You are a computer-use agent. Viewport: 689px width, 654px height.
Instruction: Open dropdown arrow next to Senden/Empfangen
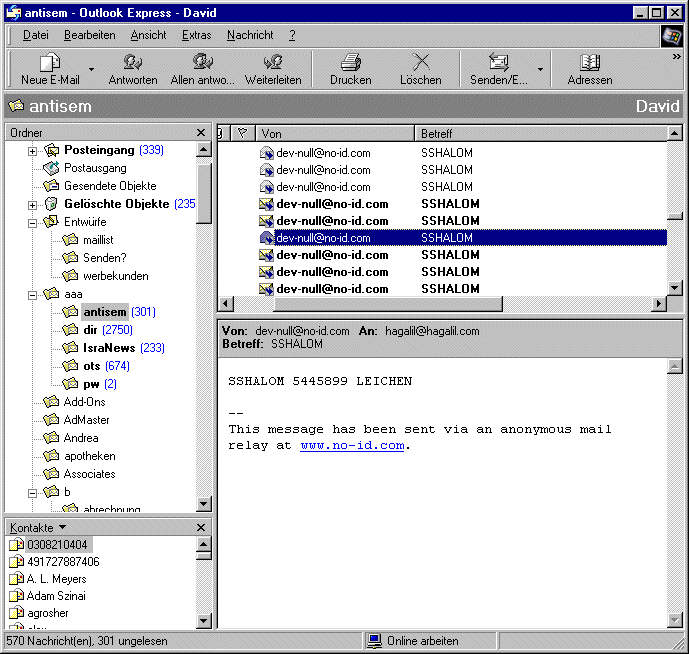(541, 70)
